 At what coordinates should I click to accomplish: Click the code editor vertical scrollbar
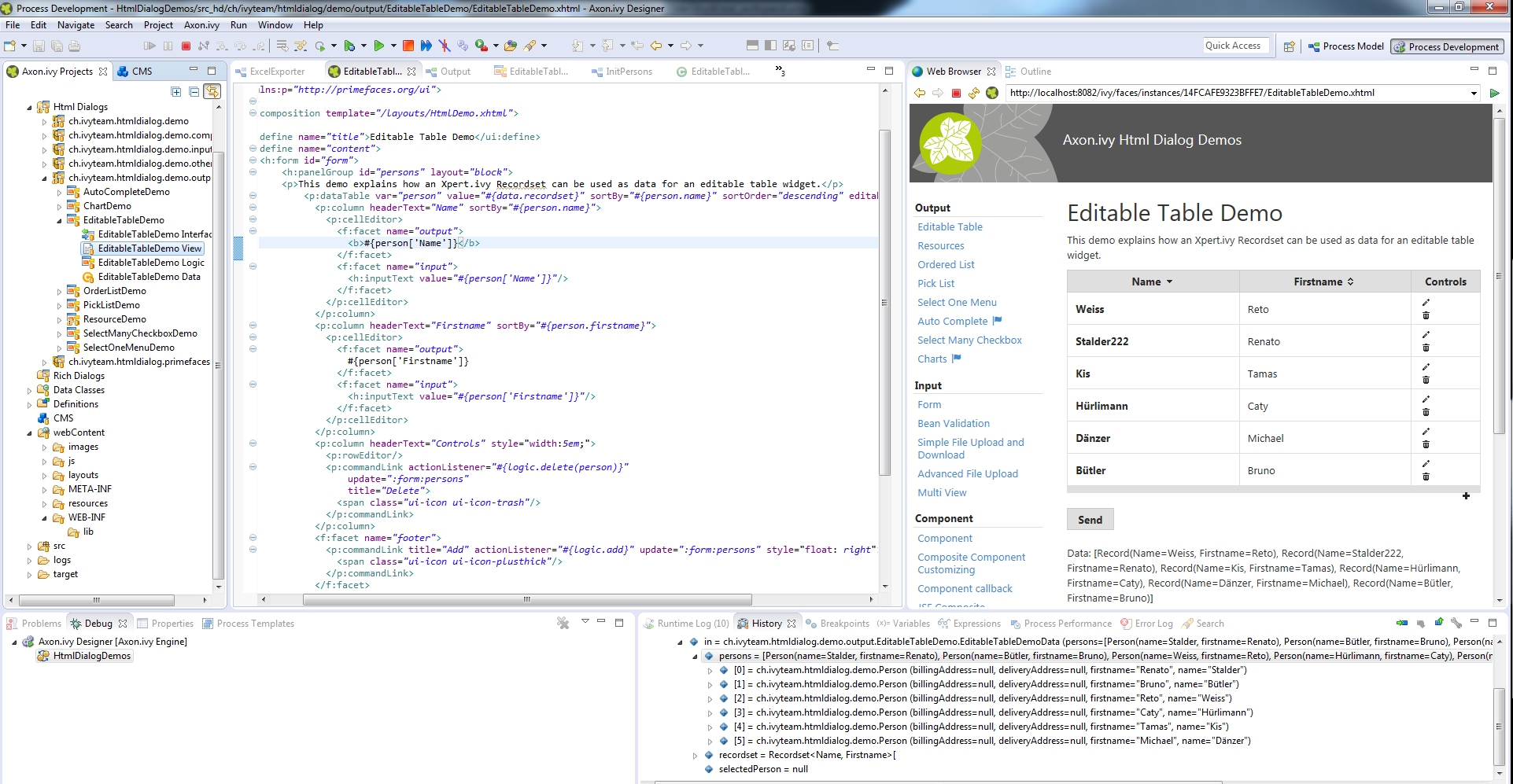click(x=884, y=303)
